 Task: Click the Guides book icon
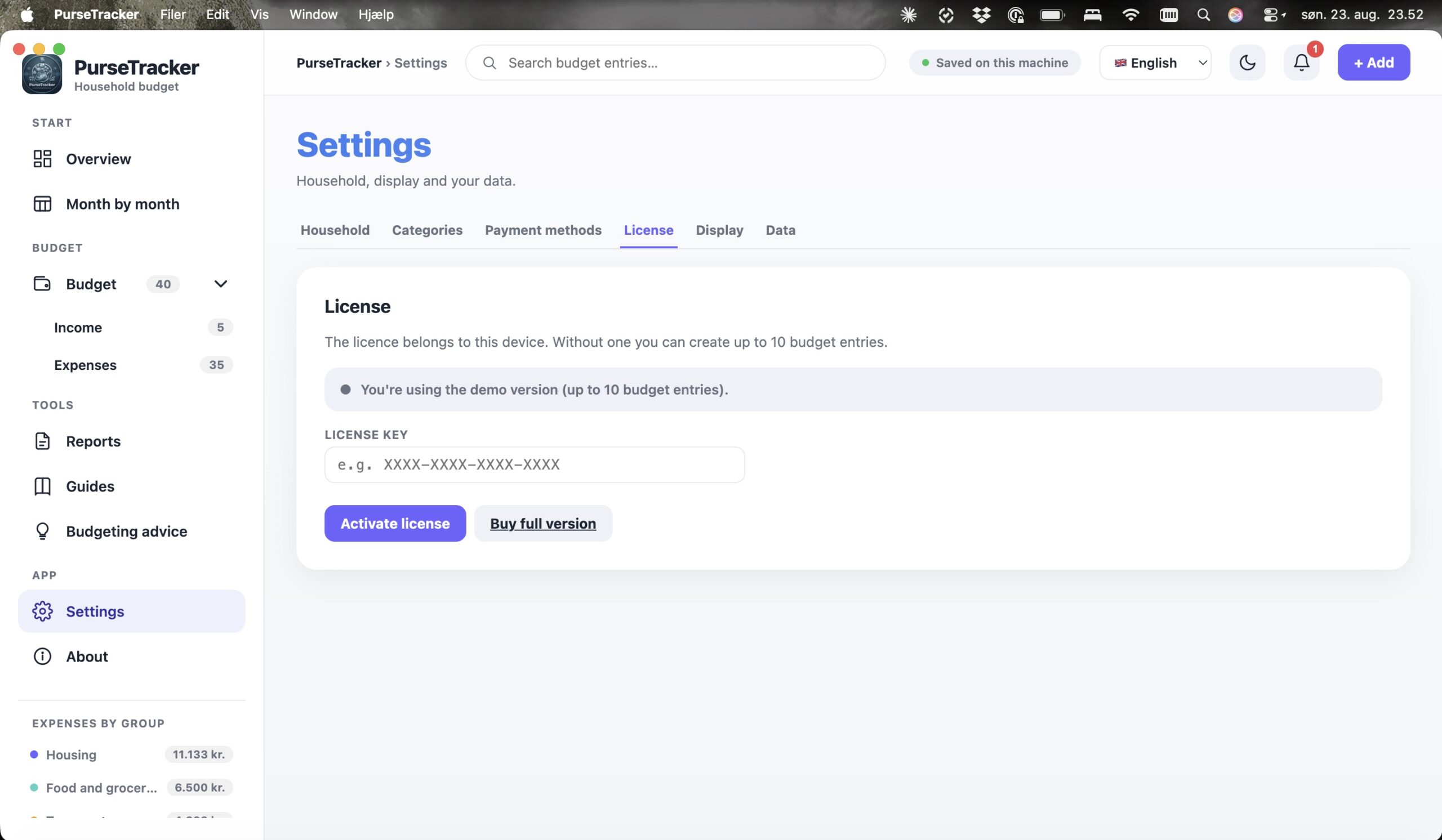pyautogui.click(x=42, y=486)
